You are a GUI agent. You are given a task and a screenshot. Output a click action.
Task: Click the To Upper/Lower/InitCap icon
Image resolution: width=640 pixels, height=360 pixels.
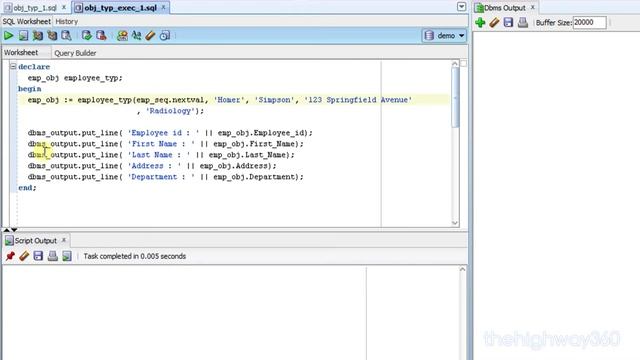pyautogui.click(x=136, y=36)
